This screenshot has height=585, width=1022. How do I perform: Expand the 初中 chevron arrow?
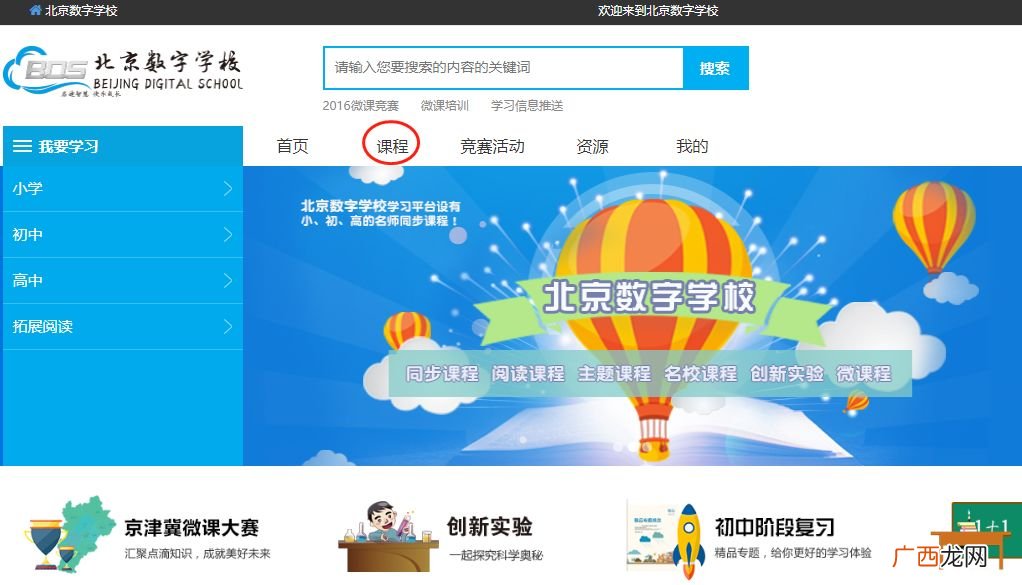(x=227, y=235)
